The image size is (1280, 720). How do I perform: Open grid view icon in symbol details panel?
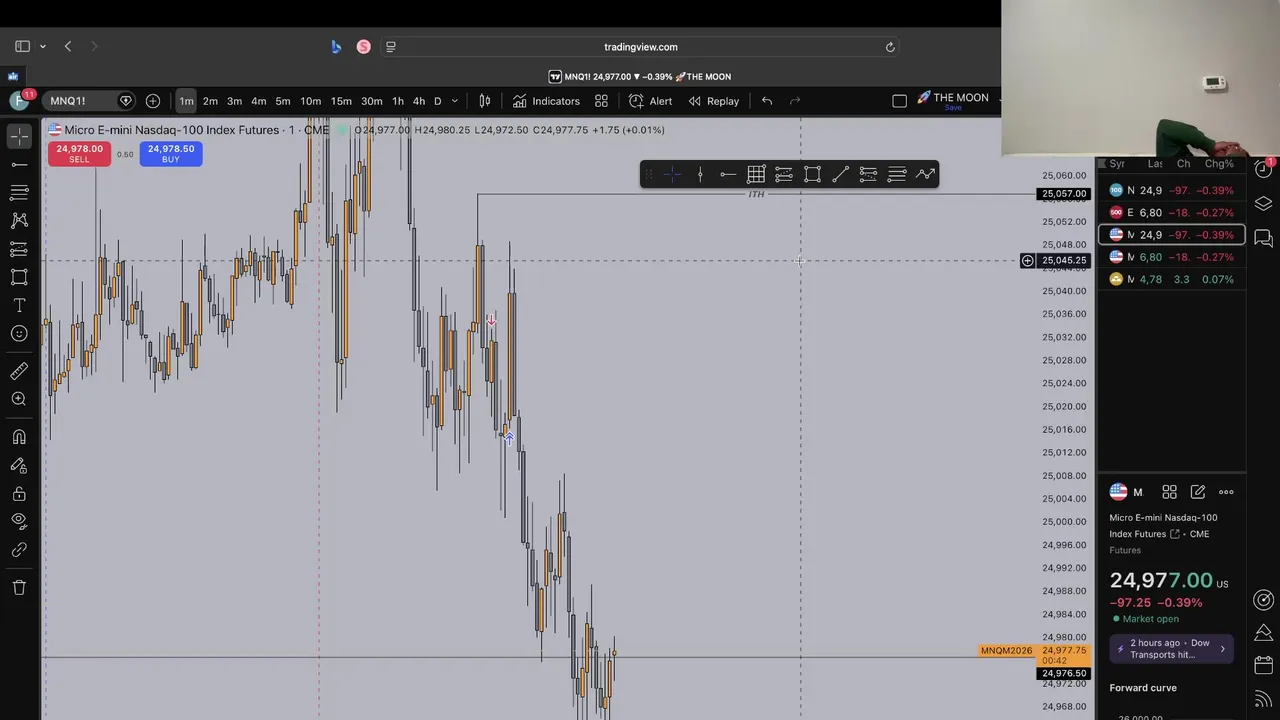pyautogui.click(x=1169, y=492)
